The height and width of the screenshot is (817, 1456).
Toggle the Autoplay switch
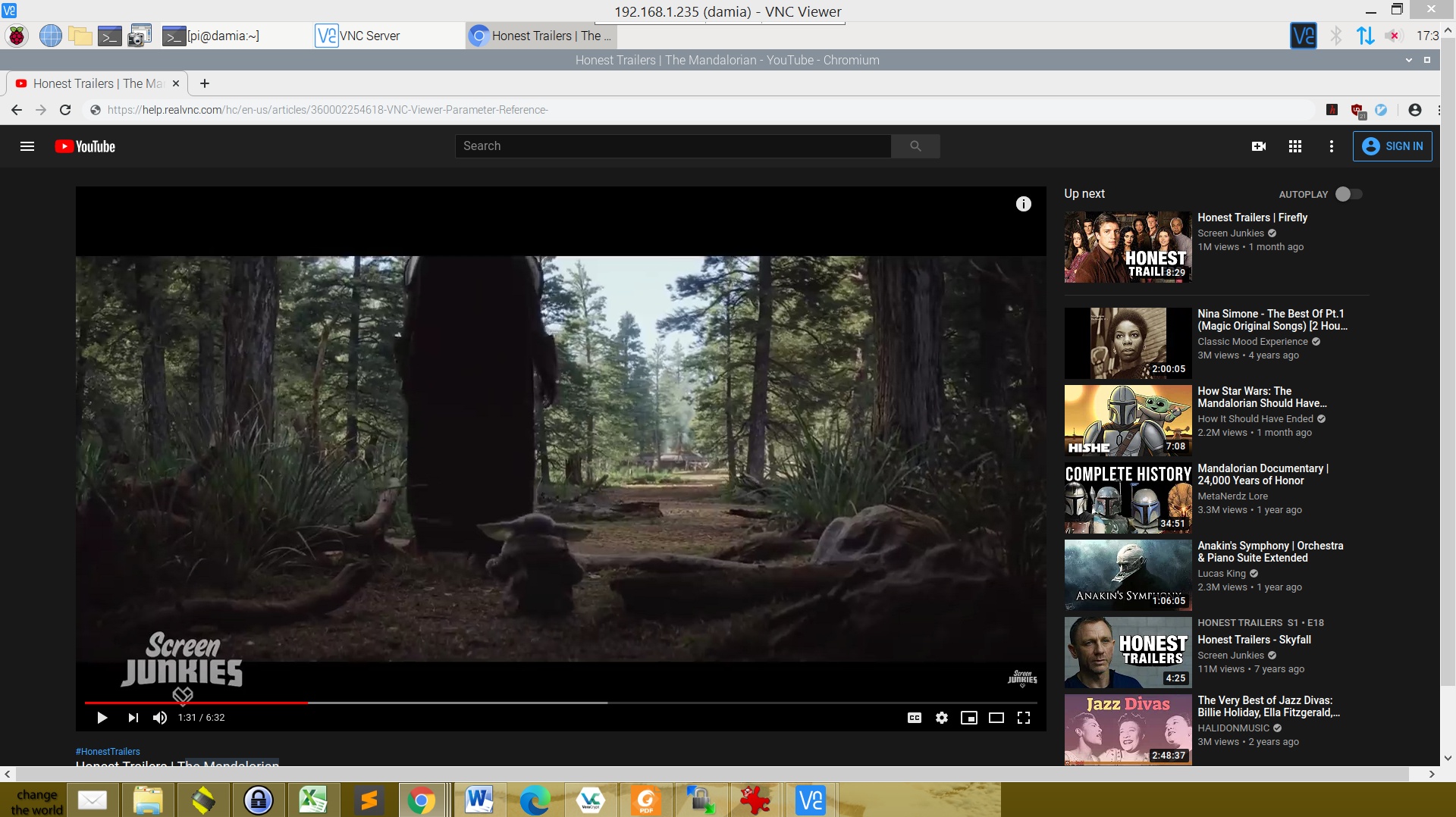[1348, 194]
